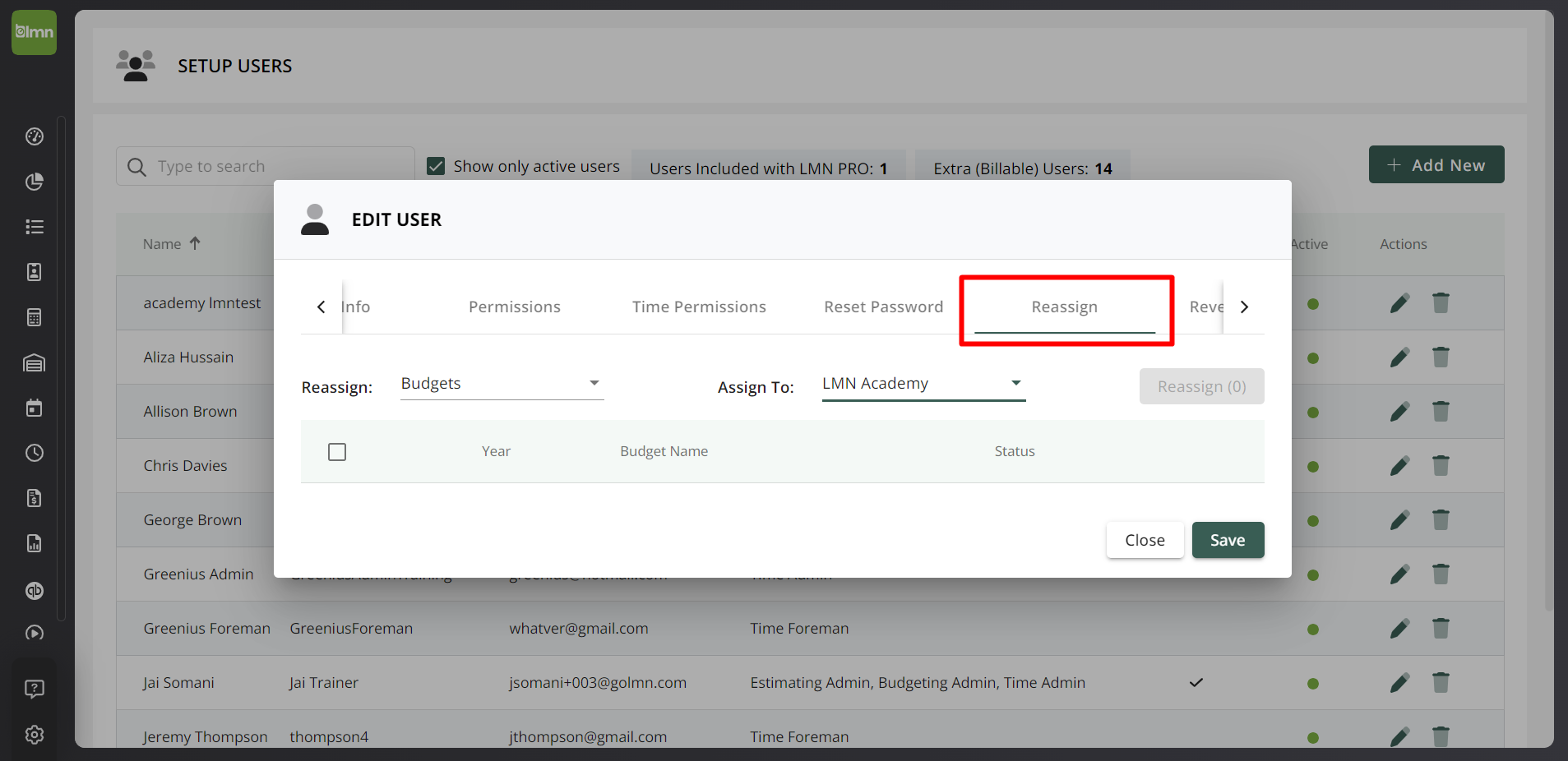The width and height of the screenshot is (1568, 761).
Task: Open the invoice document icon in sidebar
Action: coord(33,497)
